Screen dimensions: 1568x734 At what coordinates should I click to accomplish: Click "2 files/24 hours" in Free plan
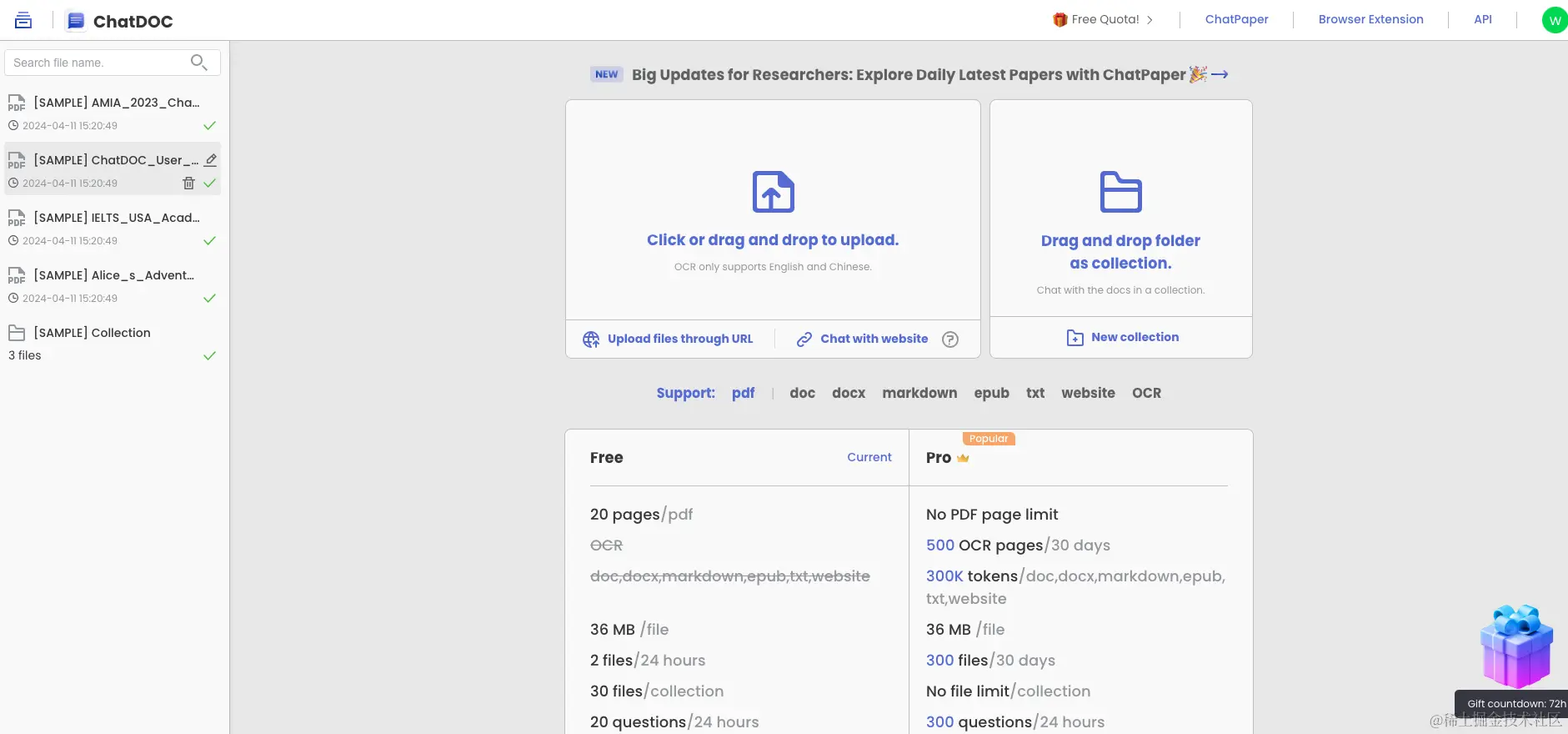(648, 661)
